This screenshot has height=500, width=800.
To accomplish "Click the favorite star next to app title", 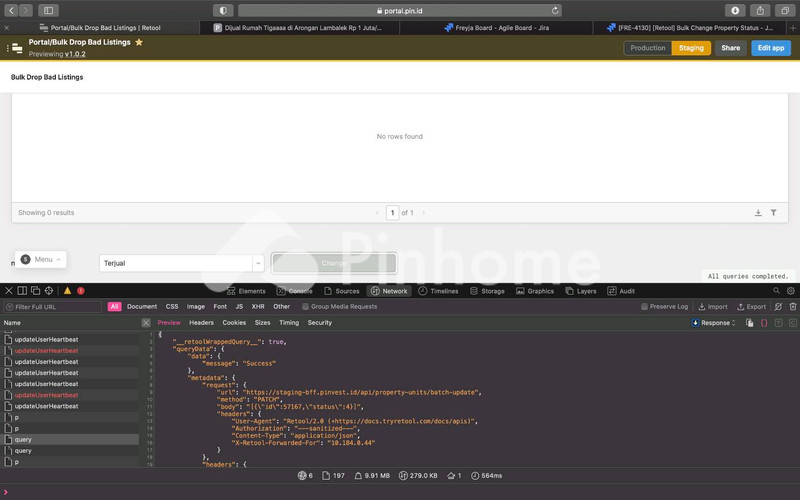I will click(x=139, y=43).
